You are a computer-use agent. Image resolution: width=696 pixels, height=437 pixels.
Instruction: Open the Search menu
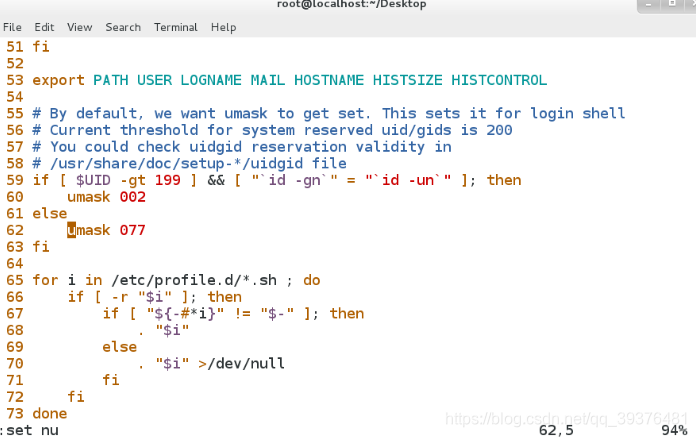click(123, 27)
